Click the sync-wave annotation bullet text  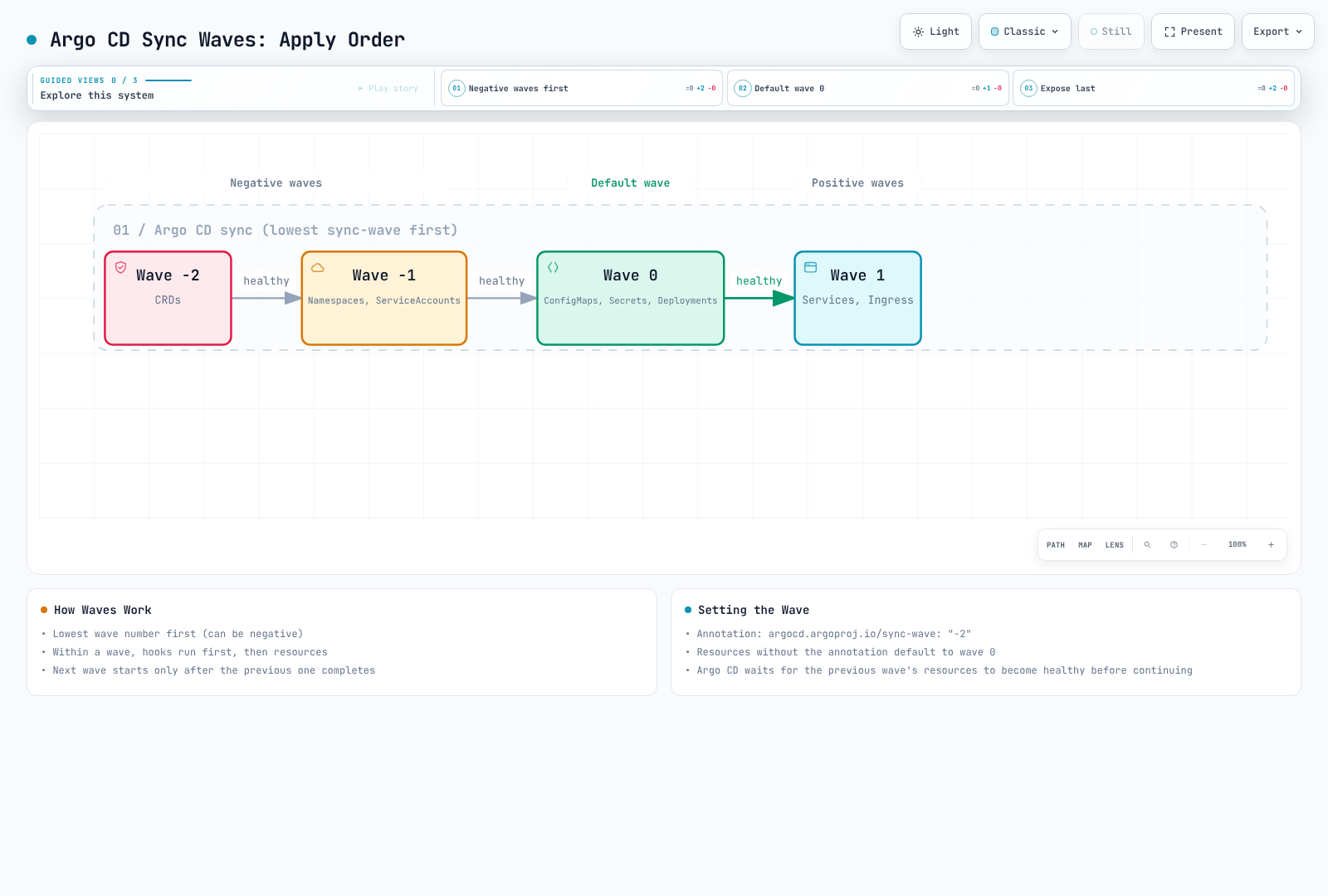[834, 634]
